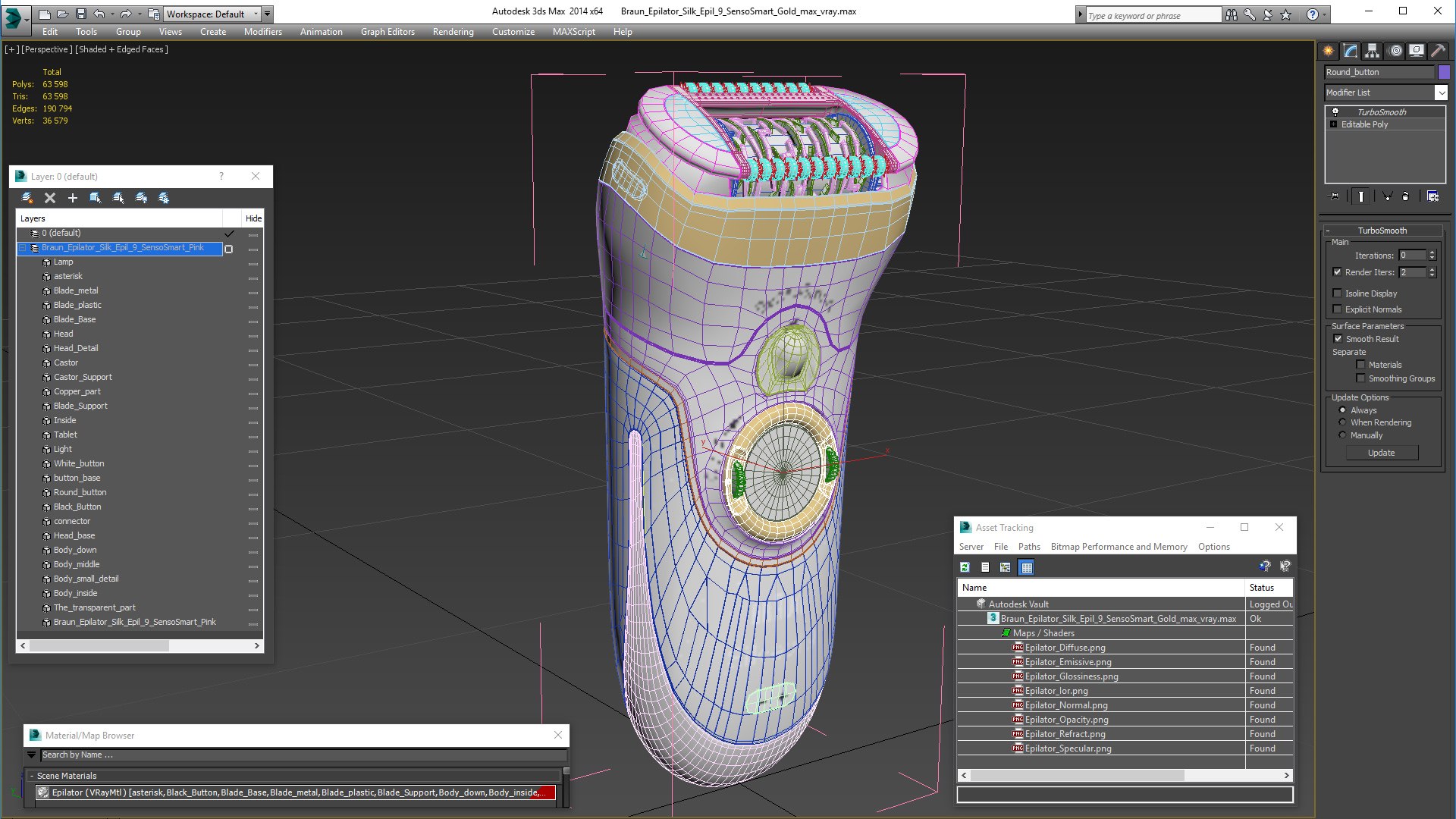This screenshot has width=1456, height=819.
Task: Click Make Unique in modifier stack
Action: click(1388, 196)
